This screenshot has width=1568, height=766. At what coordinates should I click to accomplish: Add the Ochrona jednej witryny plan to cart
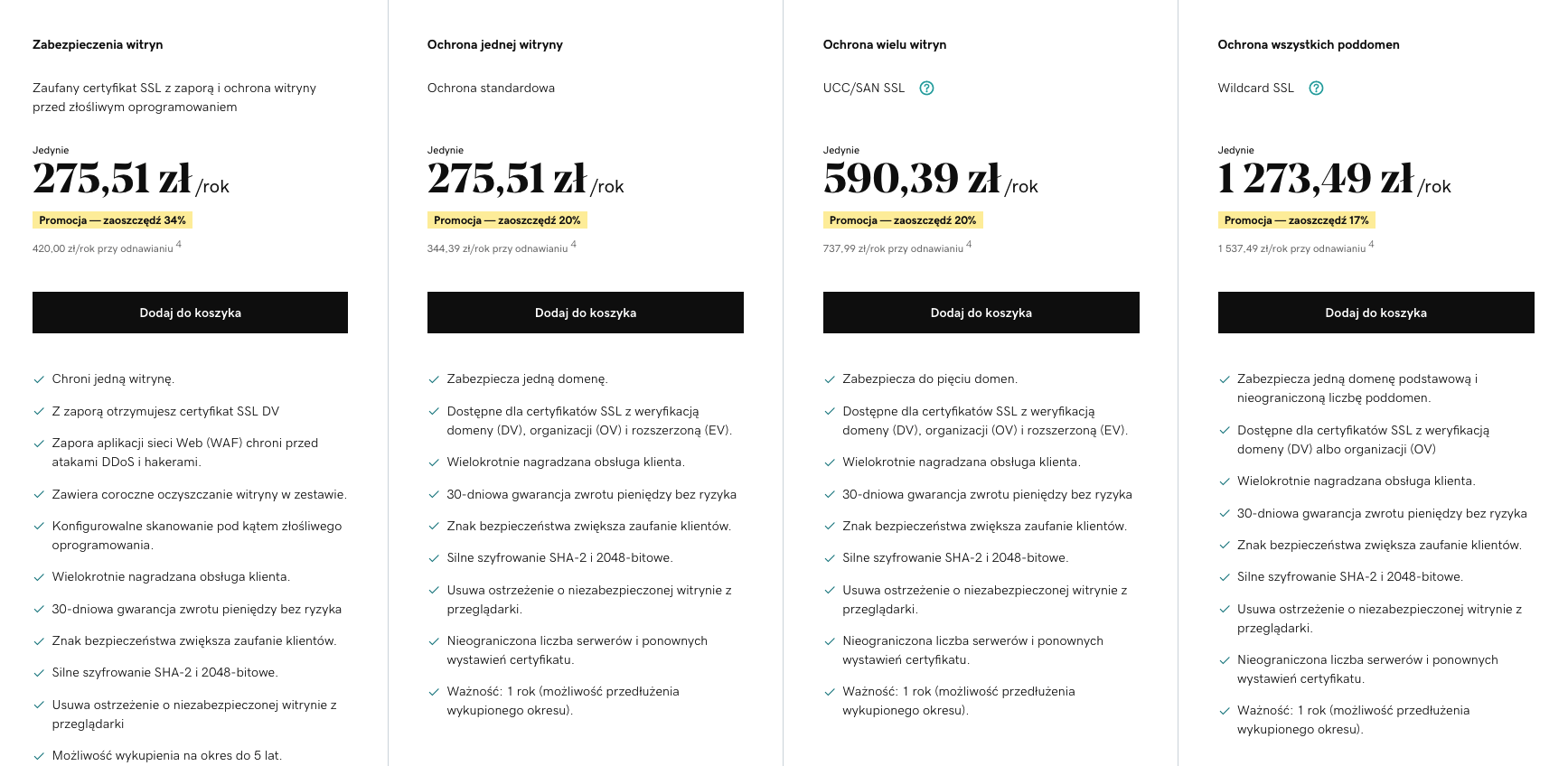[x=586, y=313]
